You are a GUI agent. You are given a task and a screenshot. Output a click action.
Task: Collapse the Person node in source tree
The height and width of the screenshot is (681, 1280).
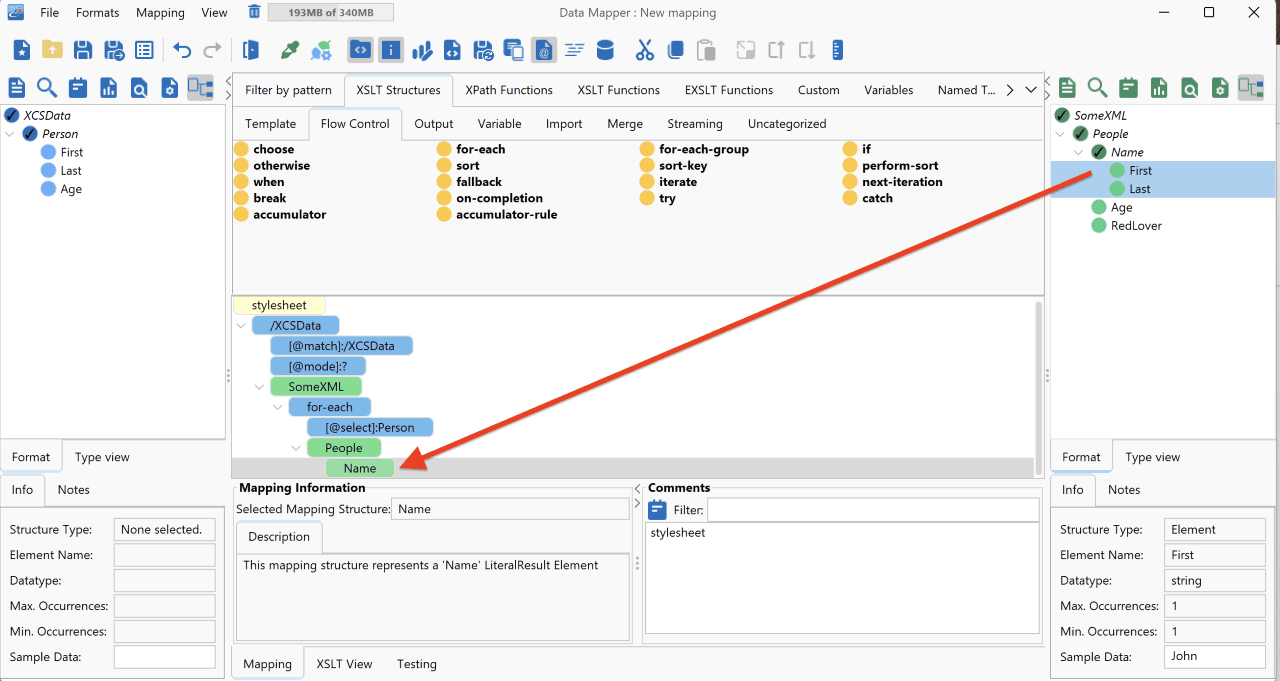point(11,134)
